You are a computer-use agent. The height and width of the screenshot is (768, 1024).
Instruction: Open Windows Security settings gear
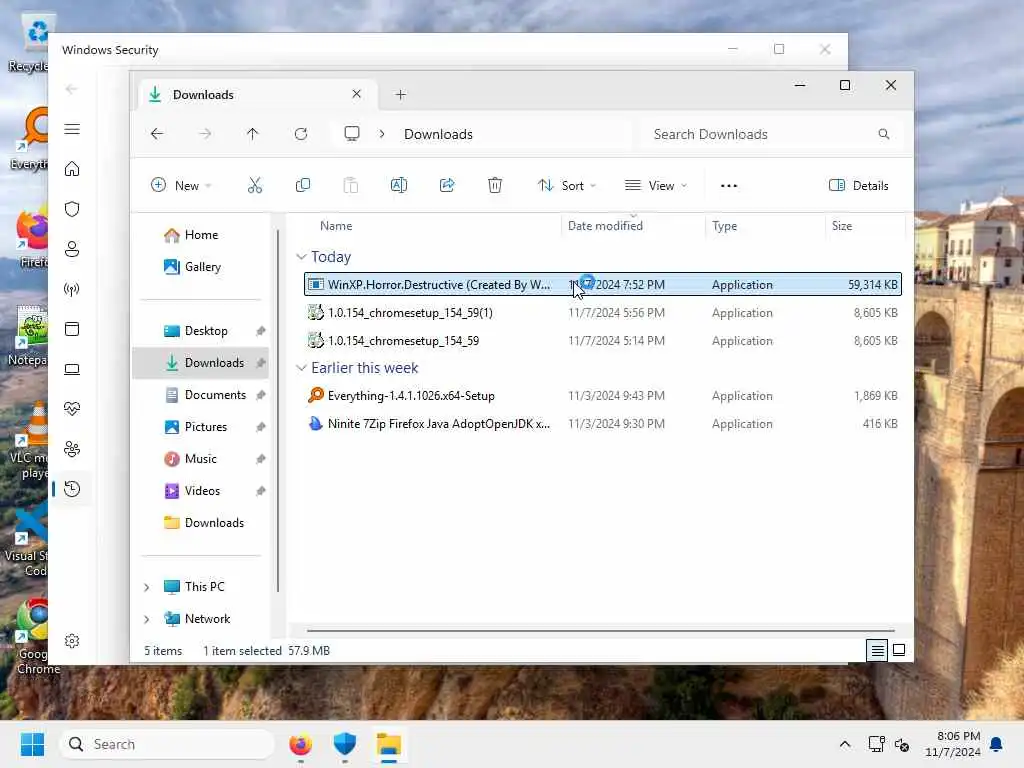[x=72, y=641]
